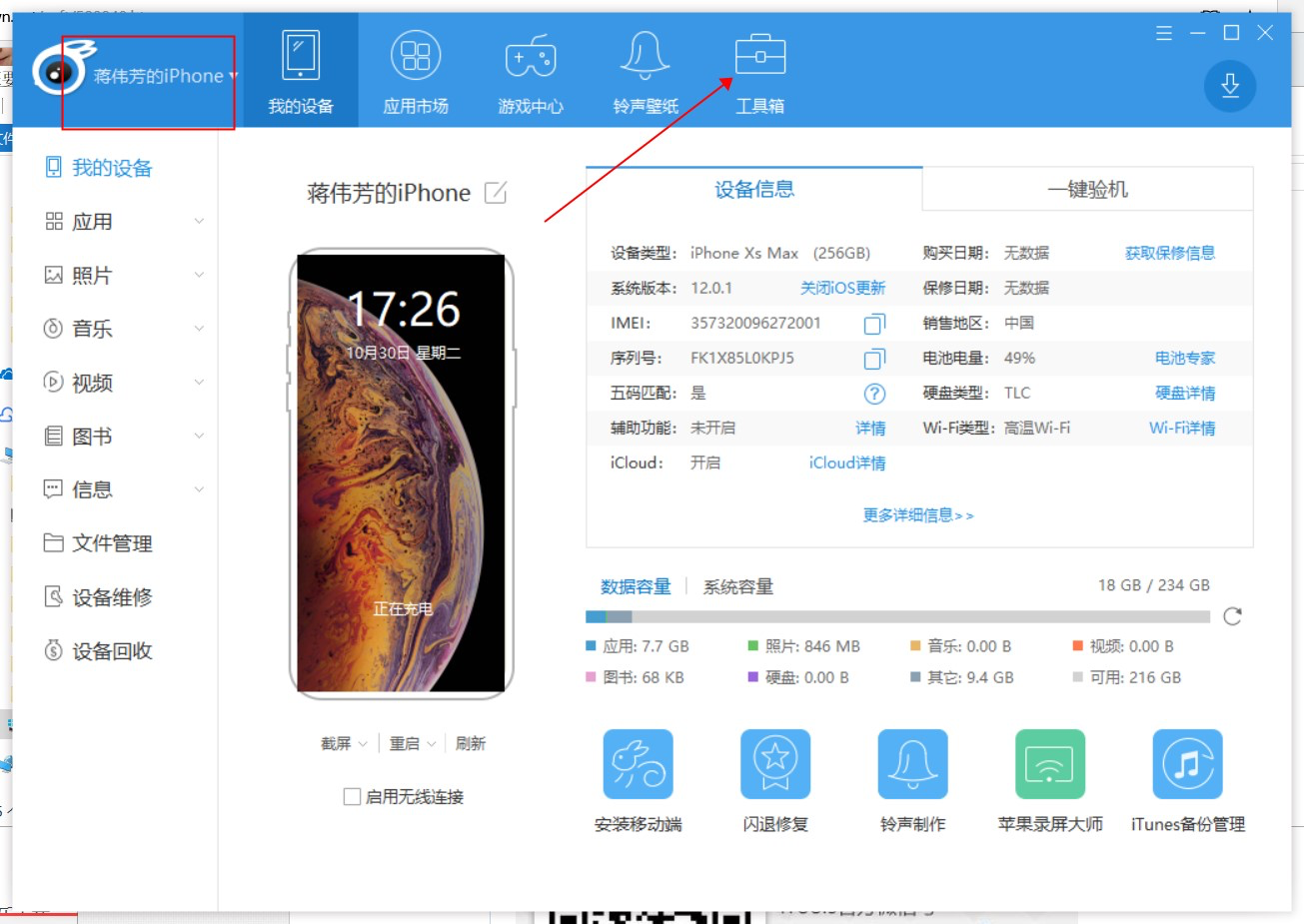
Task: Click the 音乐 icon in sidebar
Action: coord(54,329)
